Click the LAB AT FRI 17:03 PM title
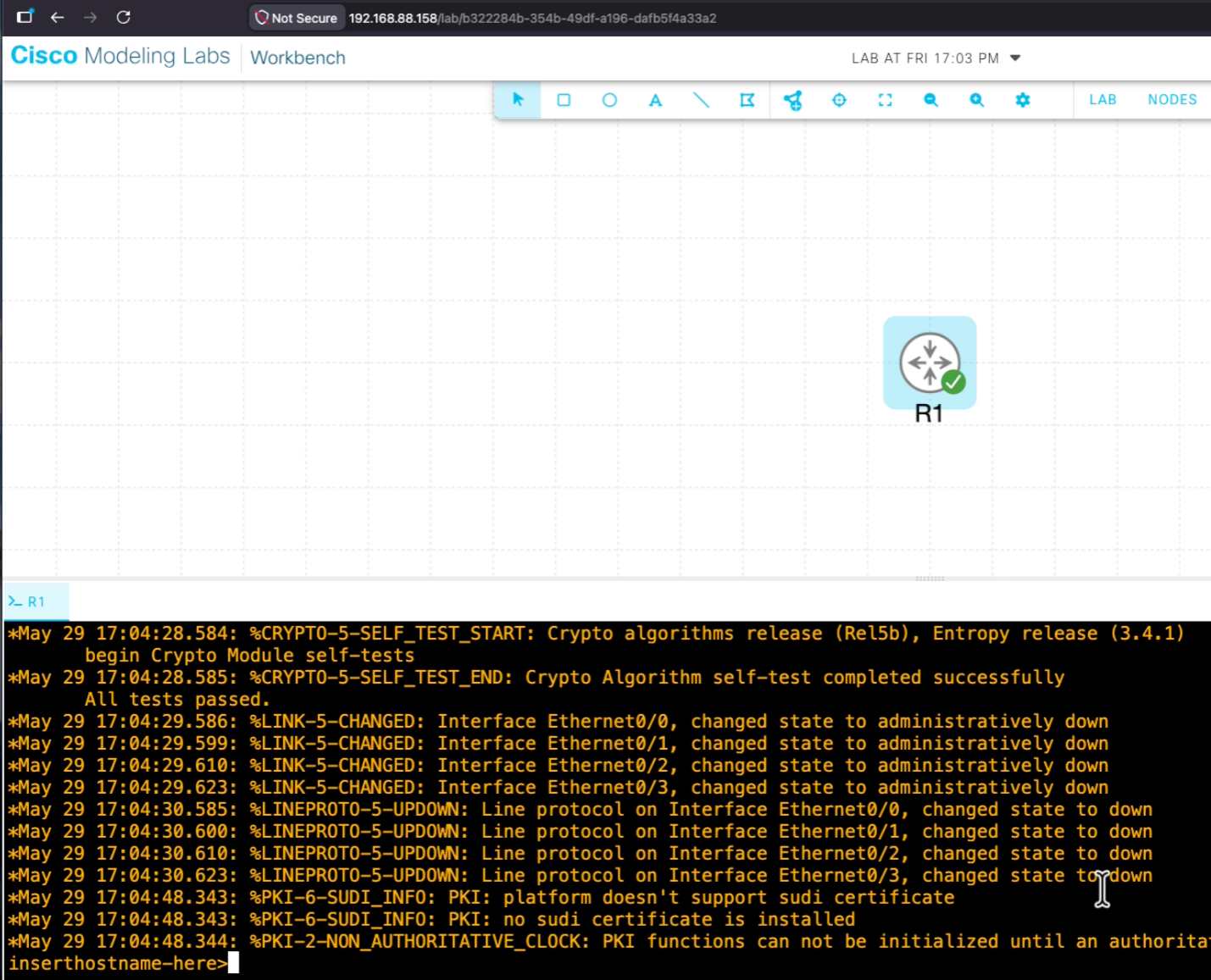Image resolution: width=1211 pixels, height=980 pixels. (925, 58)
